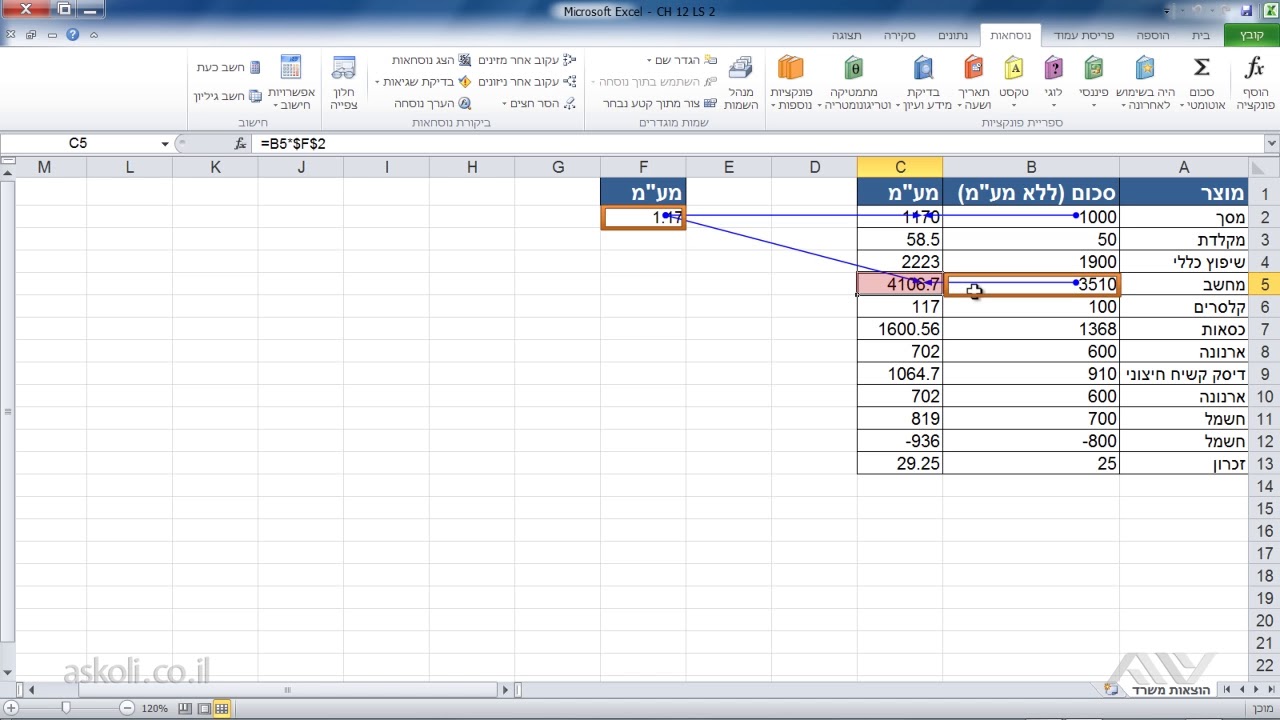This screenshot has width=1280, height=720.
Task: Switch to Page Layout view in status bar
Action: pyautogui.click(x=204, y=708)
